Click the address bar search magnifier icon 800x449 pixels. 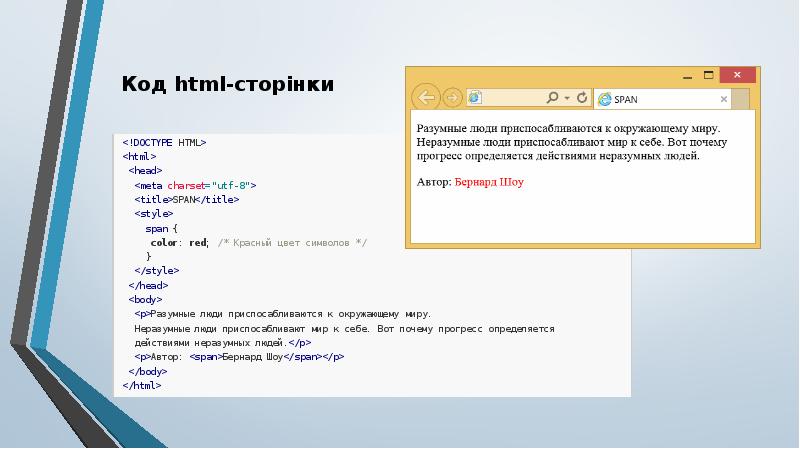tap(552, 97)
